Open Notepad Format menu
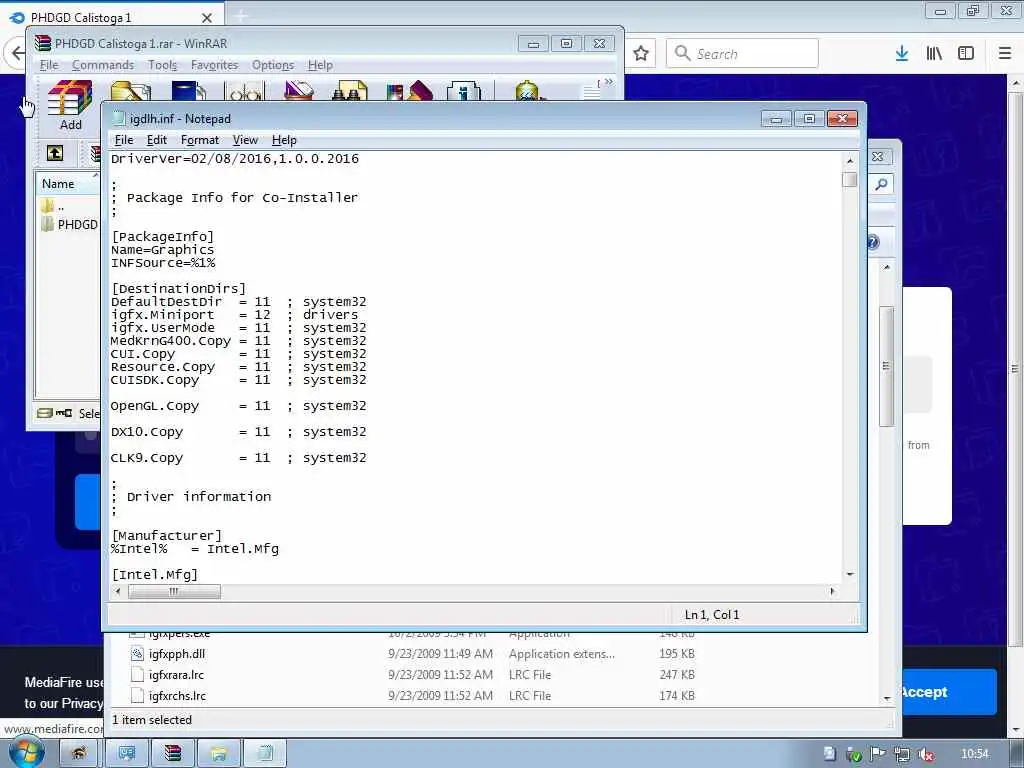Viewport: 1024px width, 768px height. click(200, 140)
